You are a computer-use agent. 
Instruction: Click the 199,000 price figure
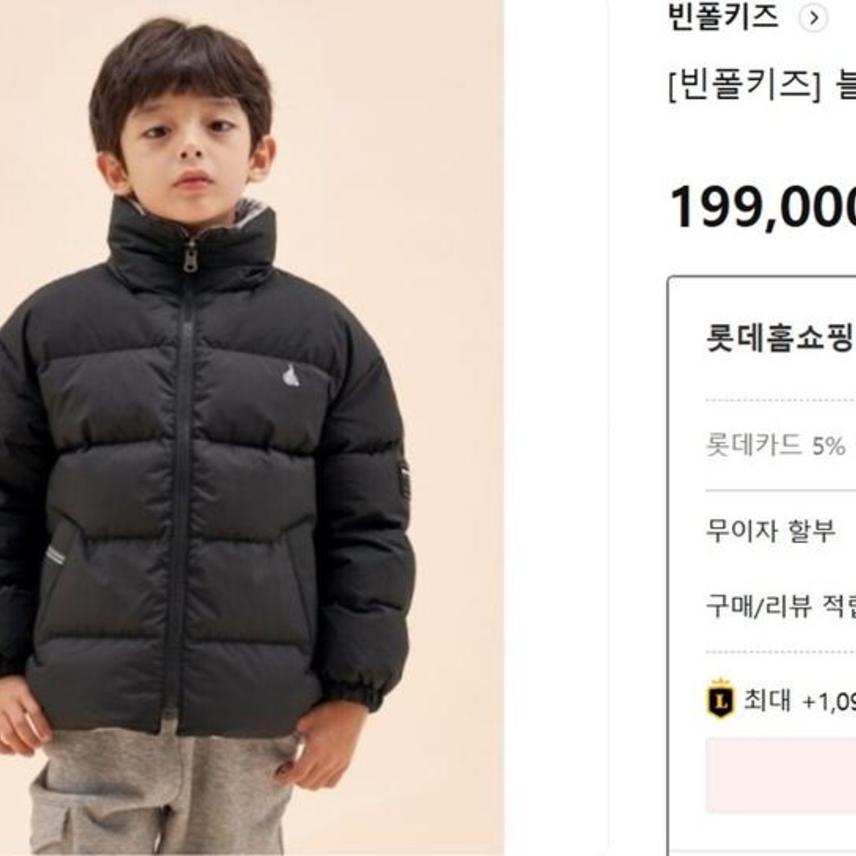tap(763, 207)
